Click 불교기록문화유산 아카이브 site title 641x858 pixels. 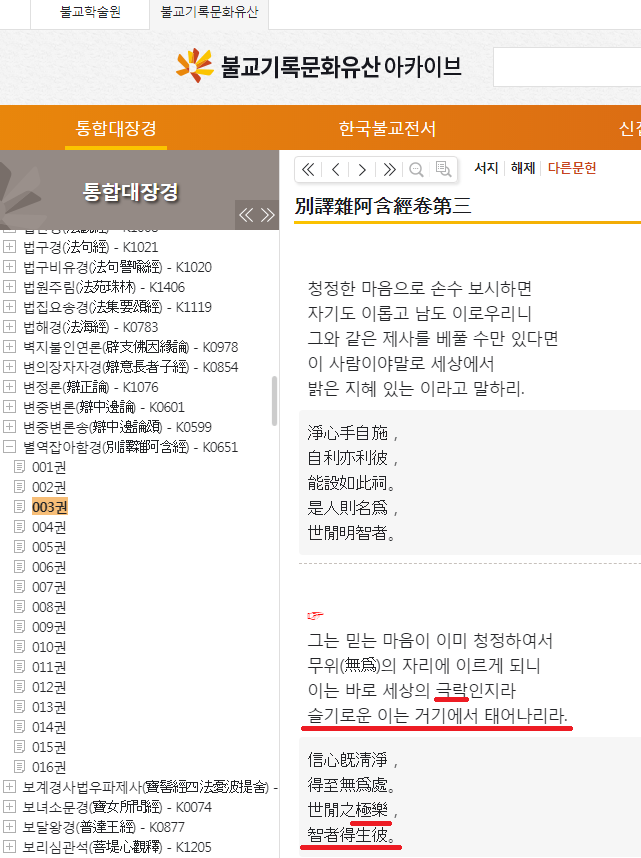coord(340,67)
